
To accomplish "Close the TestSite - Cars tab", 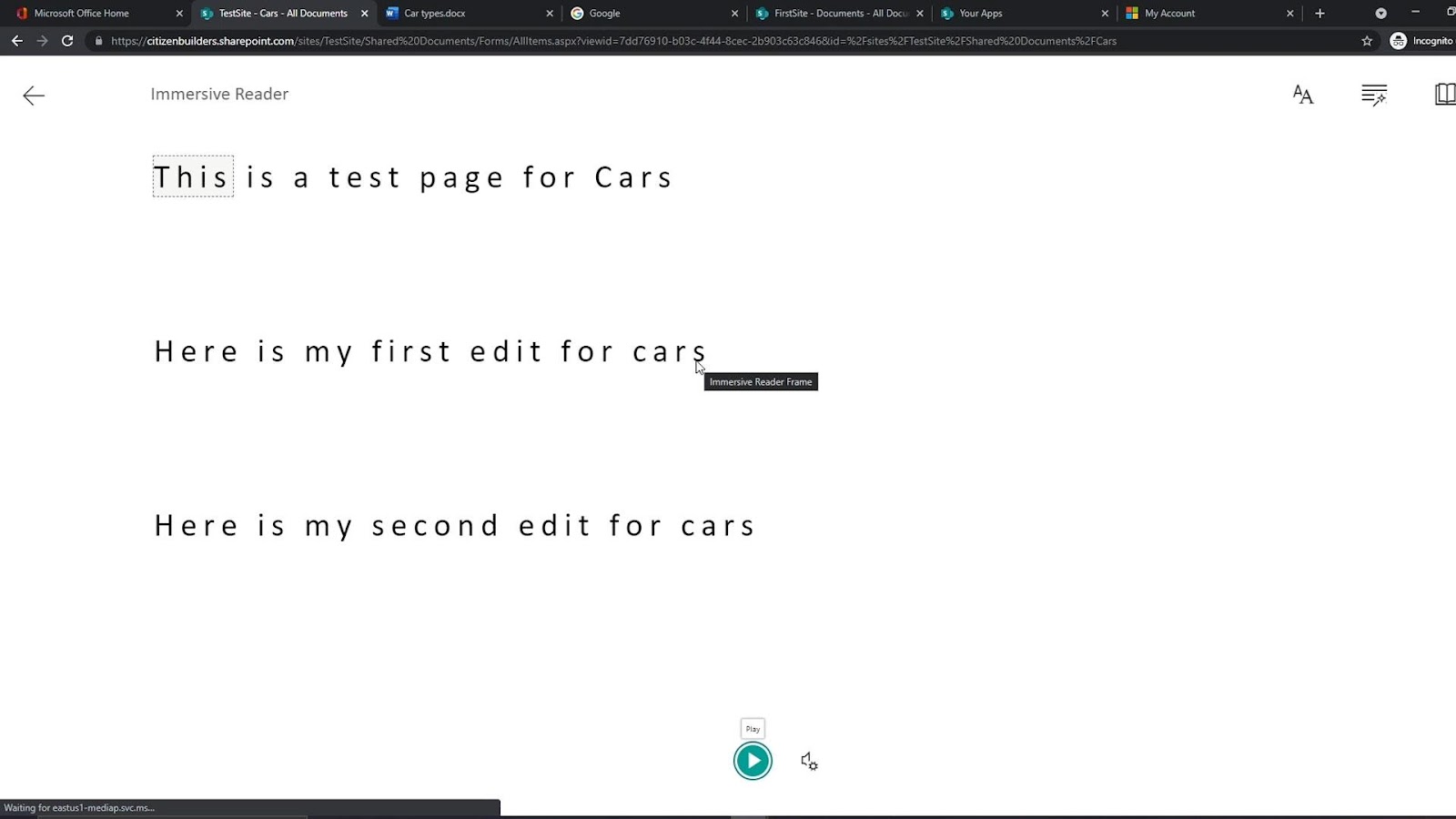I will click(x=364, y=14).
